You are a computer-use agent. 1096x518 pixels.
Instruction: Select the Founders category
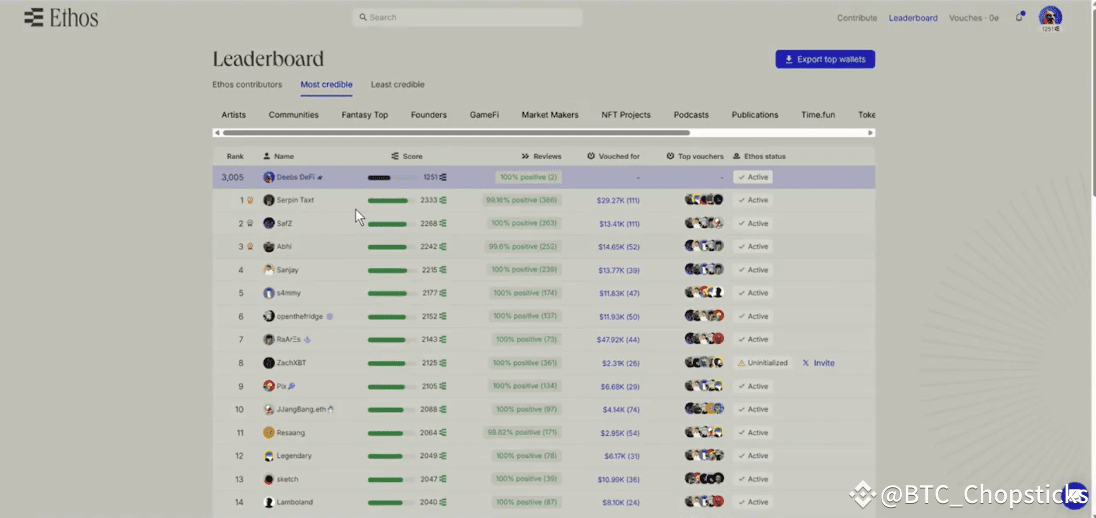[428, 115]
